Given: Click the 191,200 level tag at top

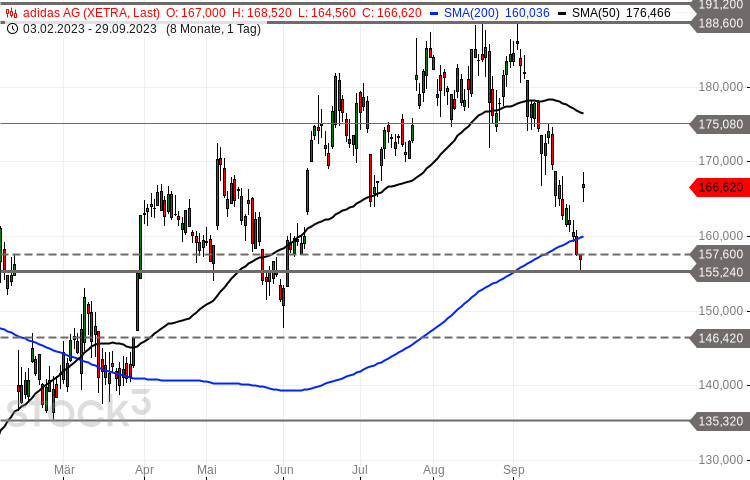Looking at the screenshot, I should 720,5.
